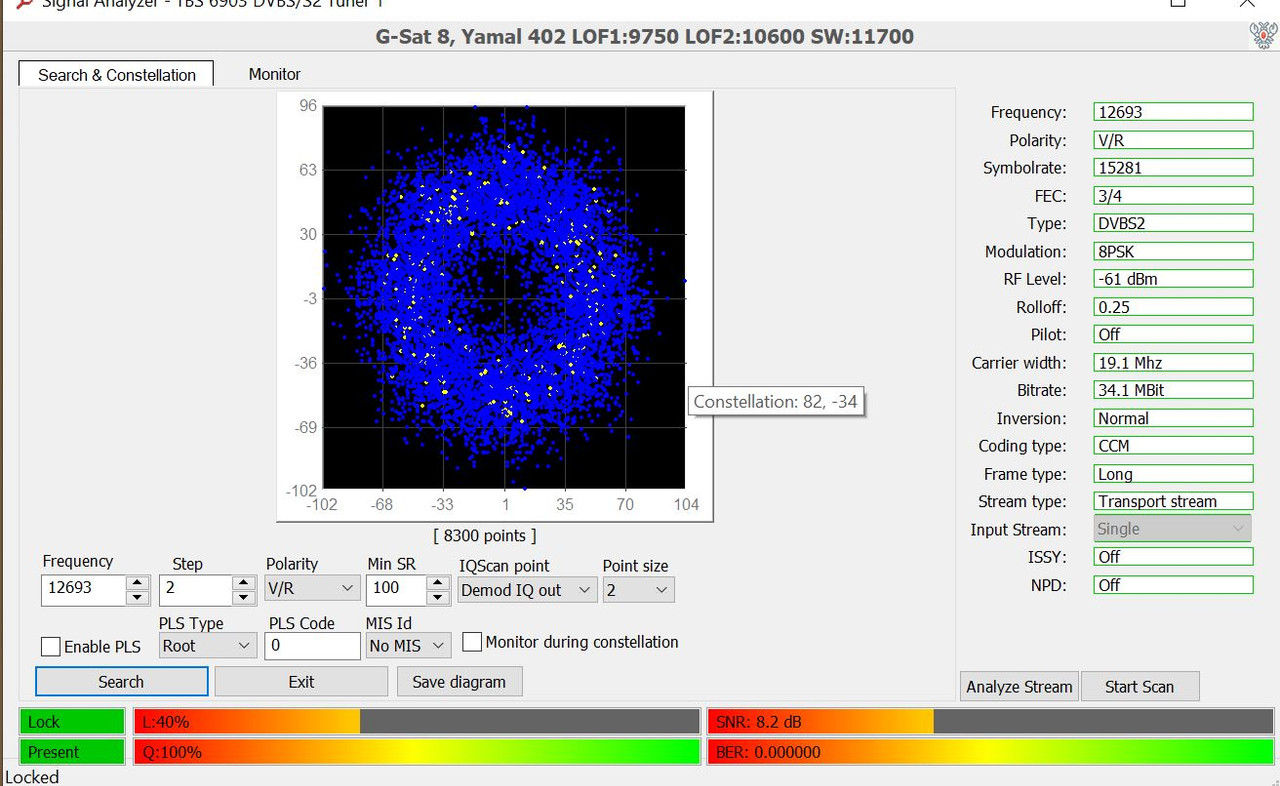Click the Analyze Stream button

1019,686
